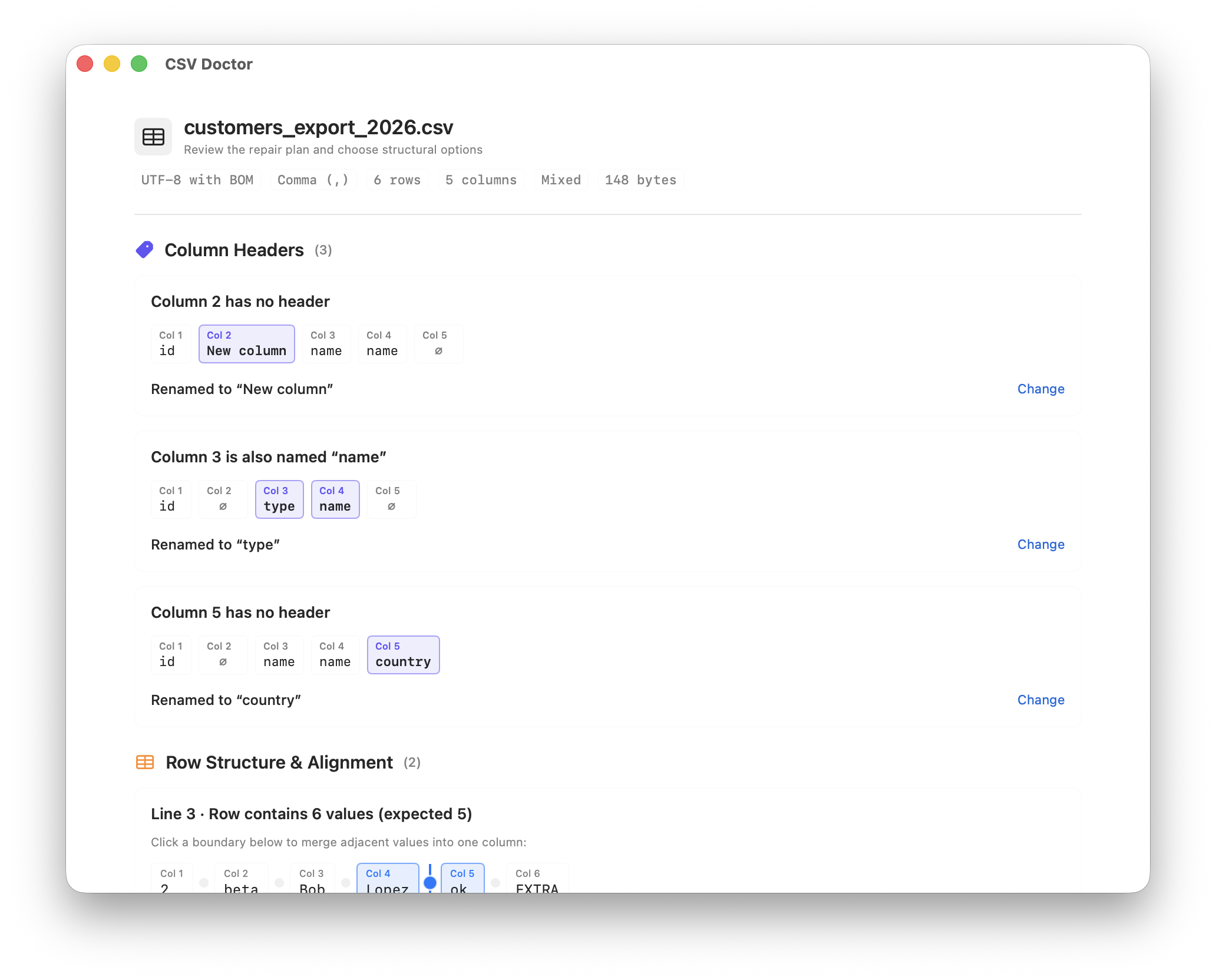This screenshot has width=1216, height=980.
Task: Click the Column 2 has no header title
Action: [240, 302]
